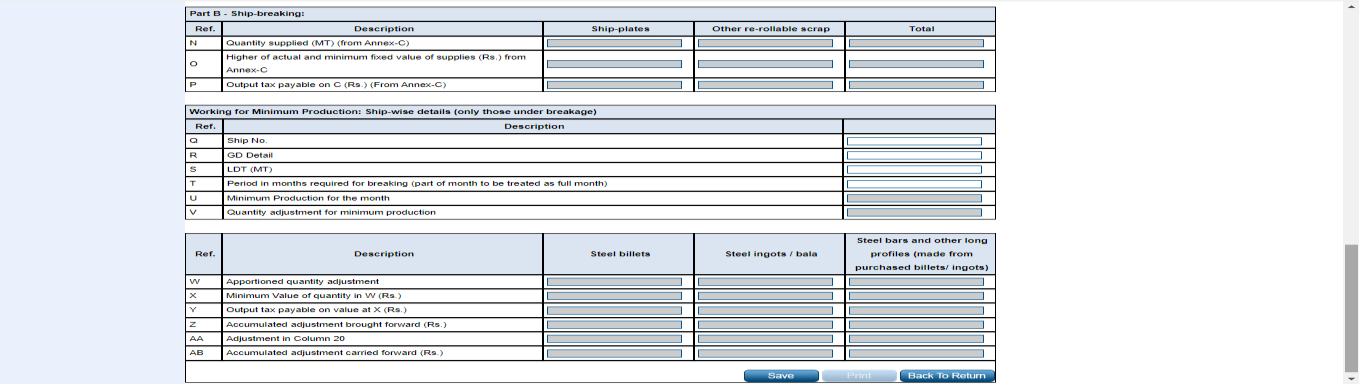
Task: Click the 'Total' column header
Action: [921, 29]
